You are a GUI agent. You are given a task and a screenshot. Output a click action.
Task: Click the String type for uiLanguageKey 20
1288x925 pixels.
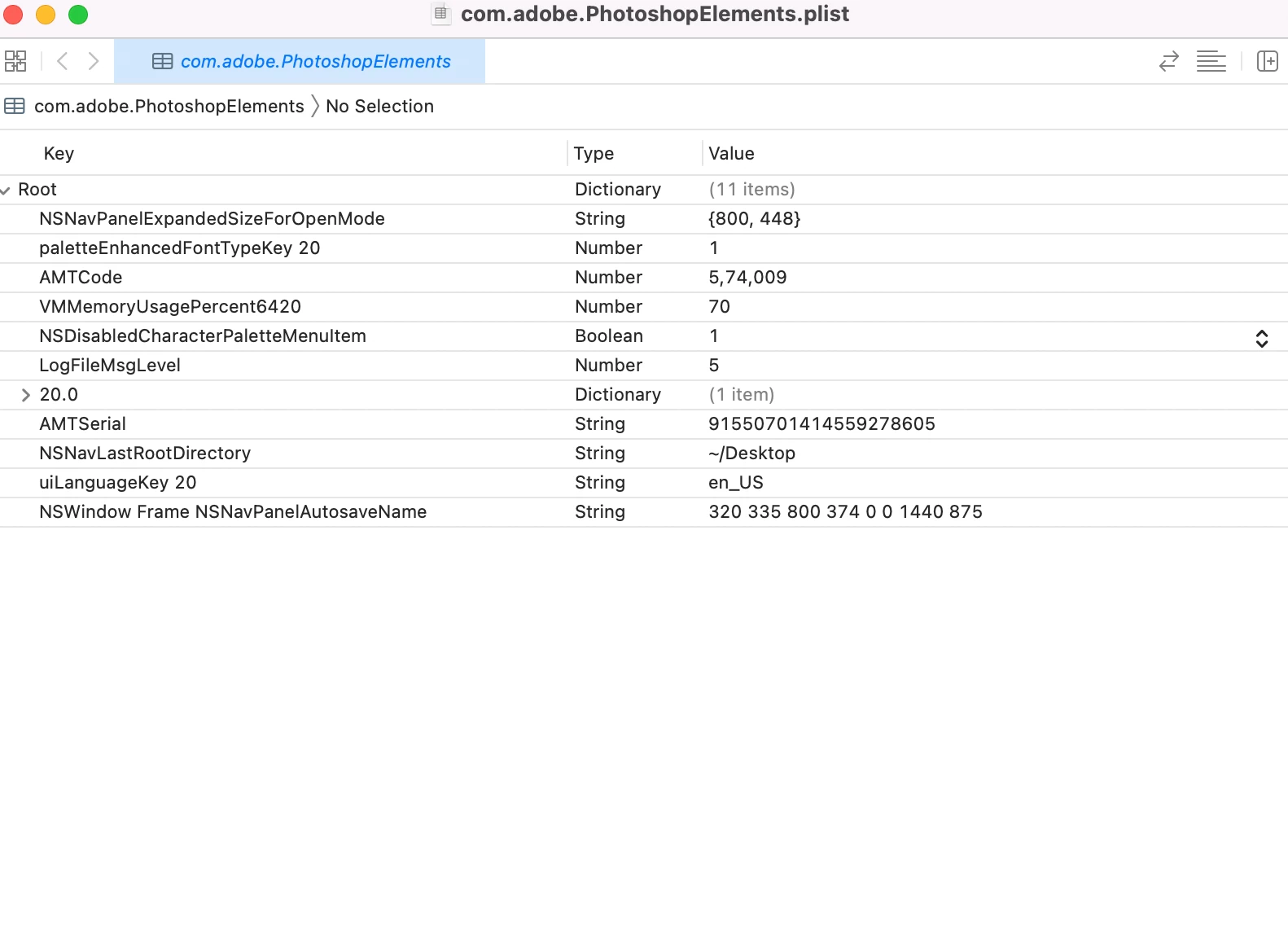click(x=600, y=482)
